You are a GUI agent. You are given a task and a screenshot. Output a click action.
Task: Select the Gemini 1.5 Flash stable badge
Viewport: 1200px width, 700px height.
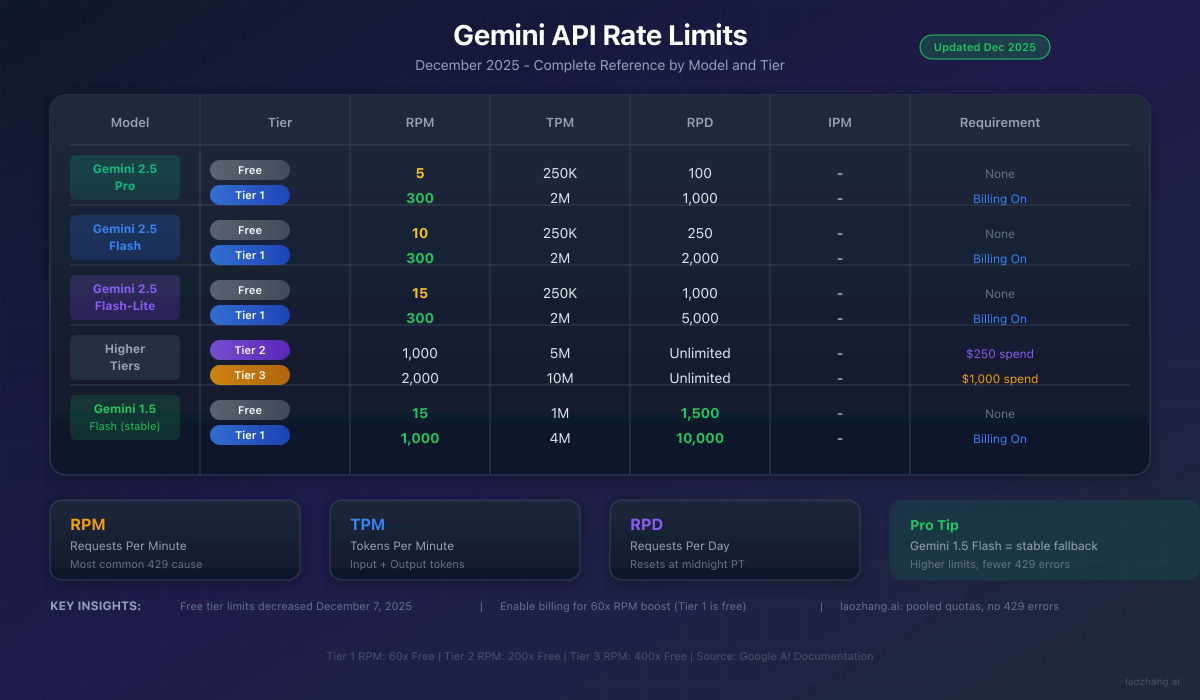124,417
